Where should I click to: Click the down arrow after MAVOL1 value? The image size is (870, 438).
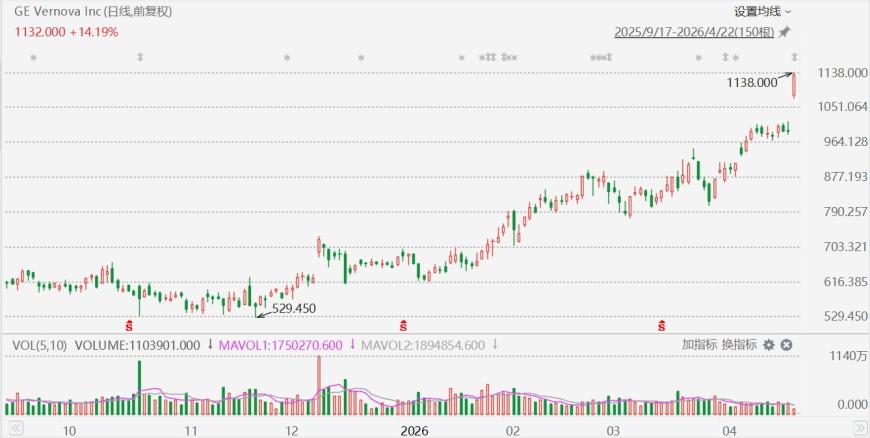[x=352, y=345]
